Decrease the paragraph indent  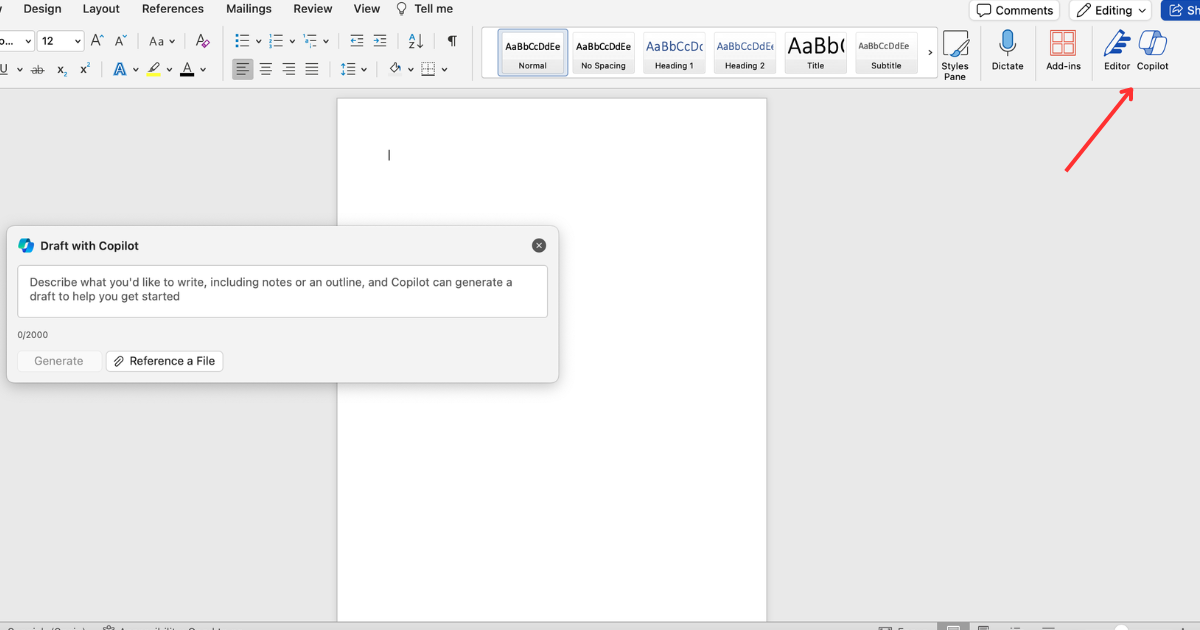(x=357, y=41)
